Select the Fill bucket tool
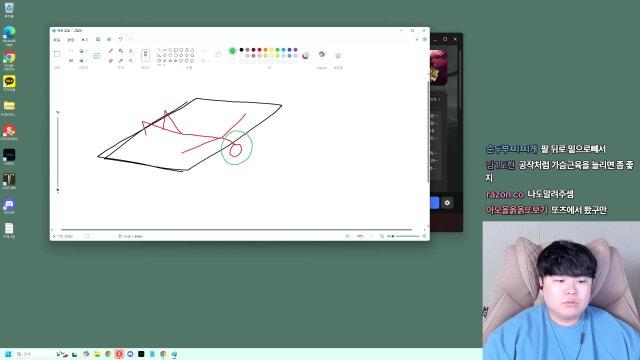 121,51
